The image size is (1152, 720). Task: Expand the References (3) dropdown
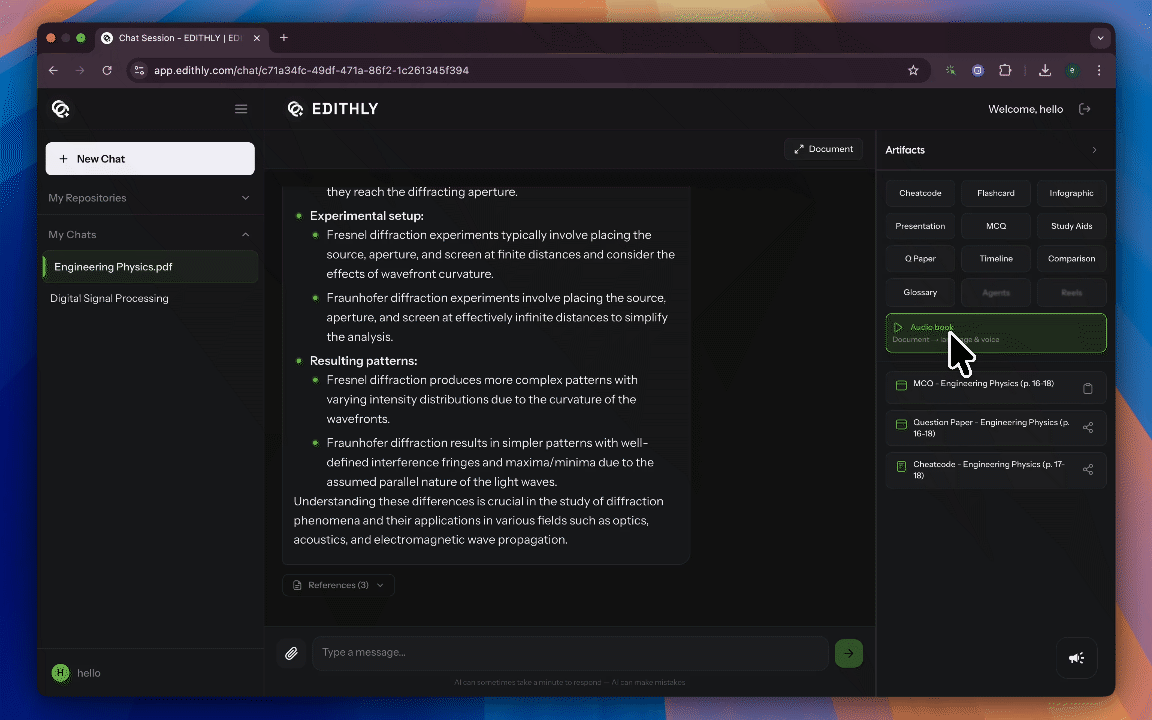(338, 585)
